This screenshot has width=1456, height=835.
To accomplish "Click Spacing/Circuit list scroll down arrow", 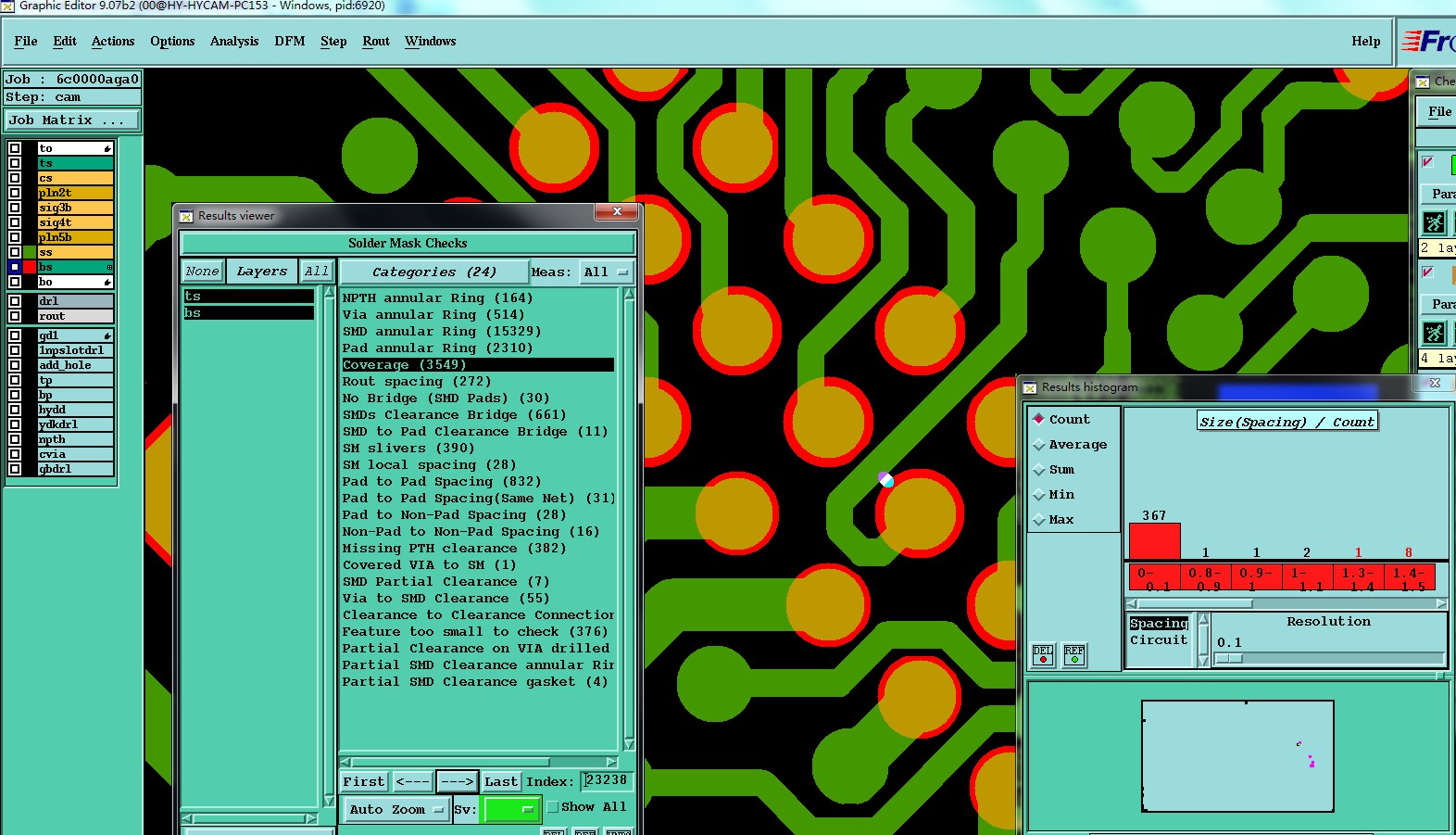I will 1204,661.
